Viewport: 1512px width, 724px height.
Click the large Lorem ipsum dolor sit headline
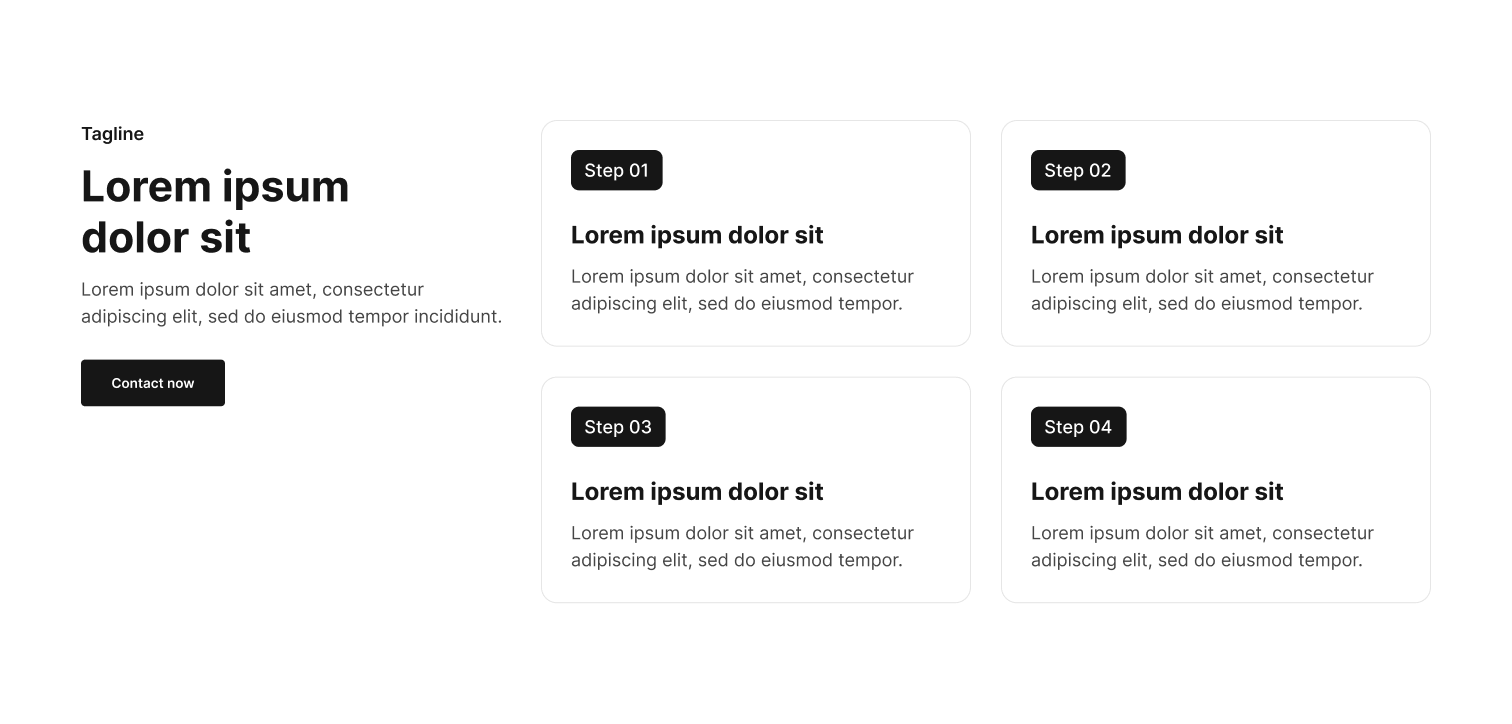[x=215, y=212]
